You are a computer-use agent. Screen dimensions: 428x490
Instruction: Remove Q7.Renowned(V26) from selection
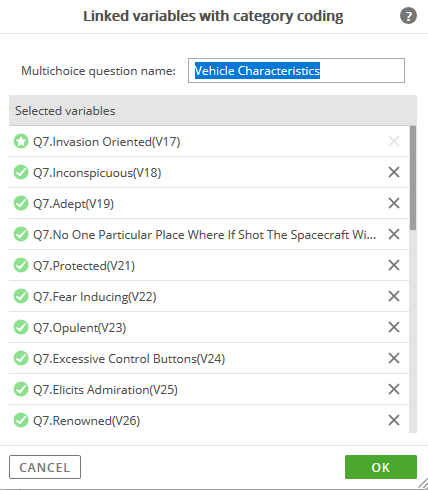tap(394, 420)
